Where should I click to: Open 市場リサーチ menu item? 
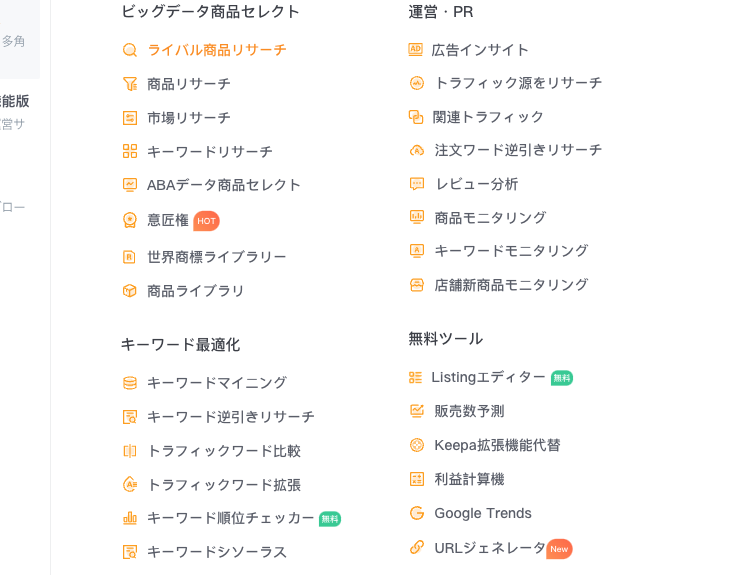click(x=188, y=118)
